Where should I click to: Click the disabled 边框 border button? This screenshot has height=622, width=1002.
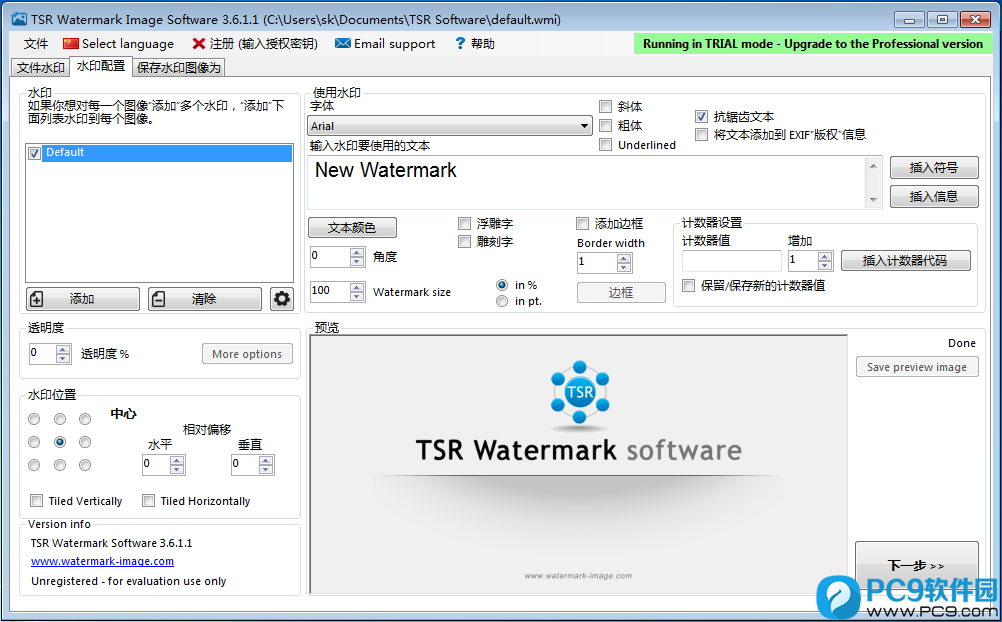(x=621, y=293)
